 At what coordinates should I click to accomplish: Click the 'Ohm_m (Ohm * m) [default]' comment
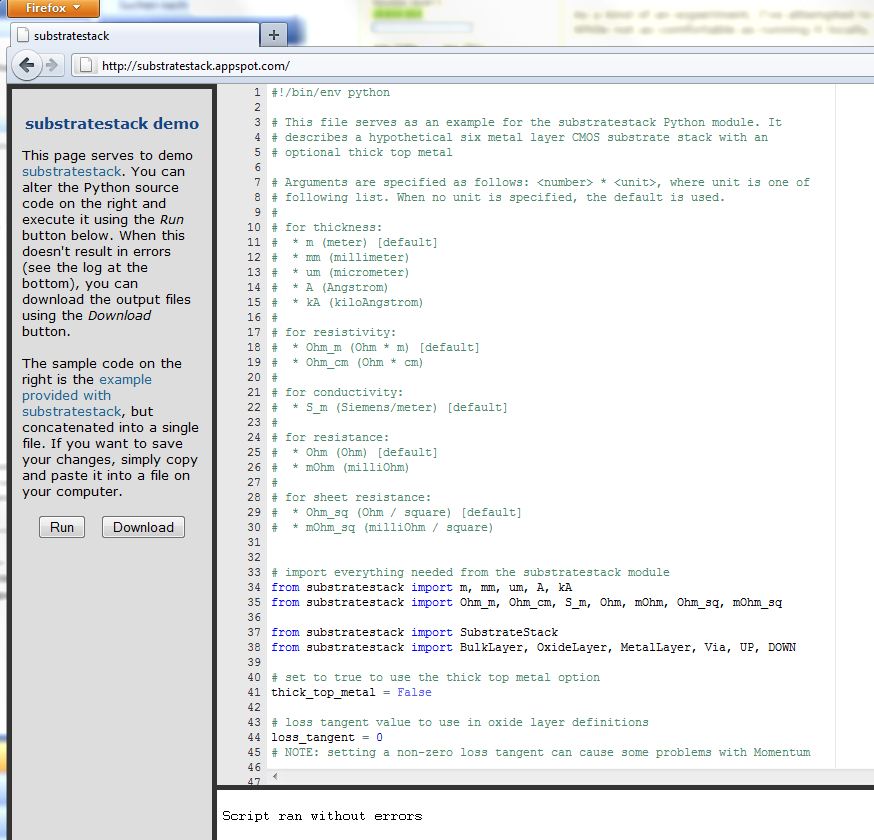[x=376, y=347]
